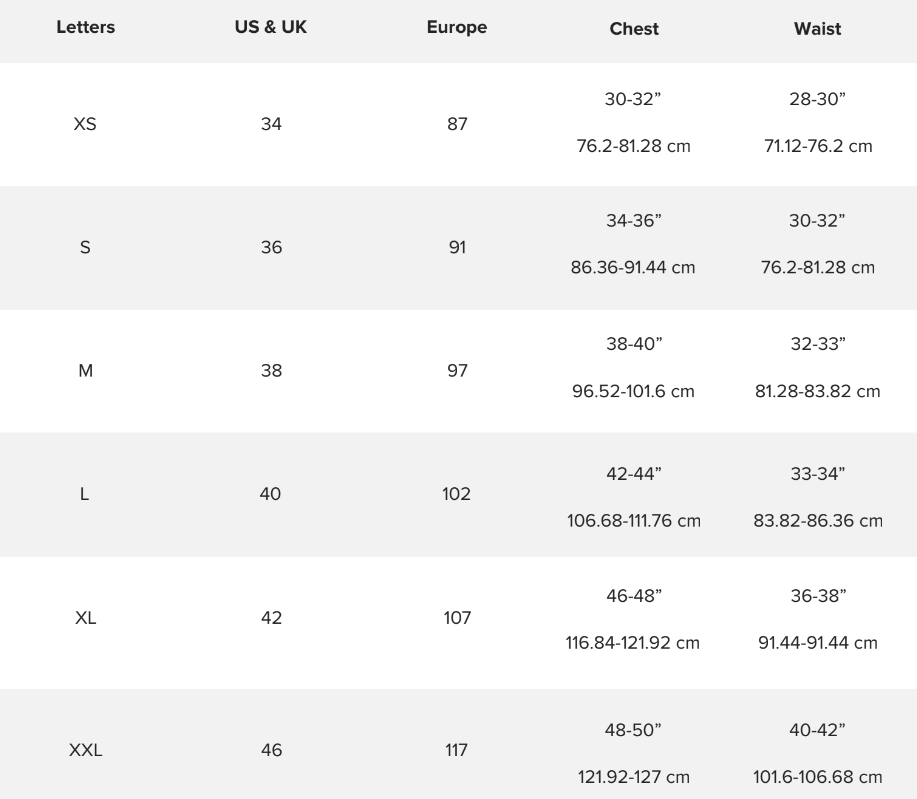
Task: Click the L size letter cell
Action: (x=84, y=494)
